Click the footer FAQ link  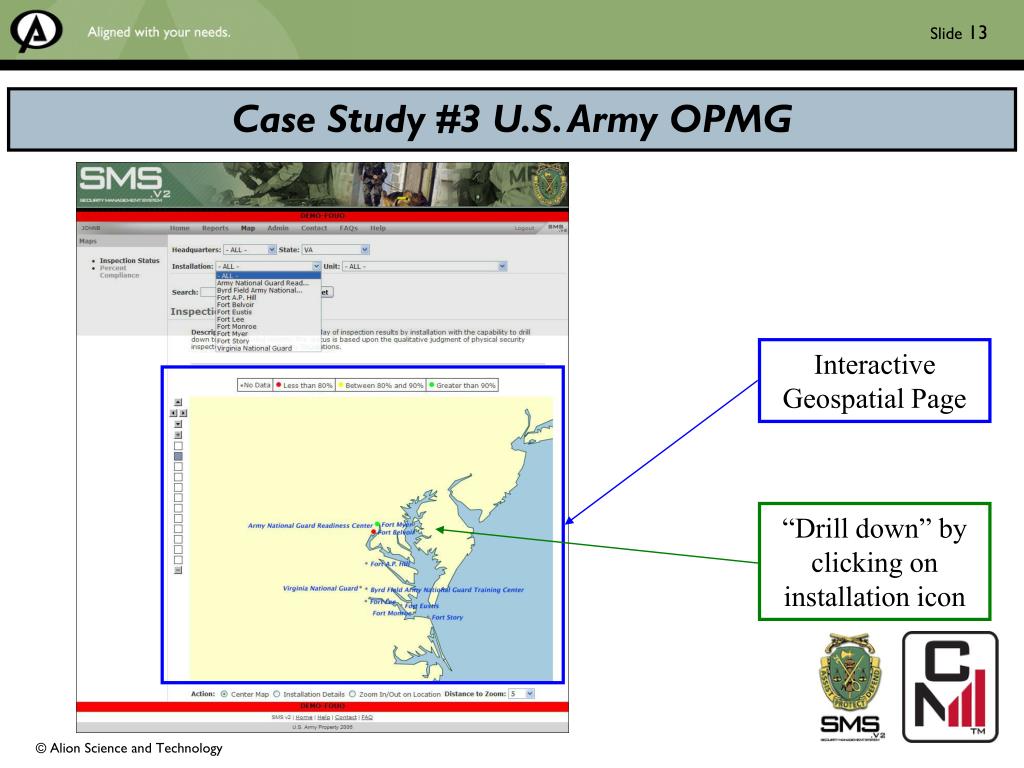pos(367,717)
